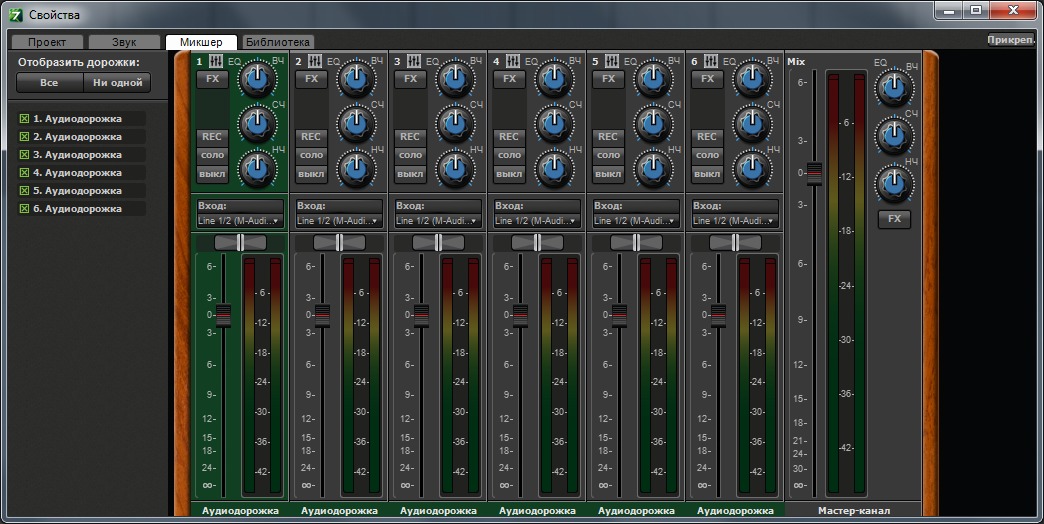Click the Мастер-канал label
The width and height of the screenshot is (1044, 524).
854,511
